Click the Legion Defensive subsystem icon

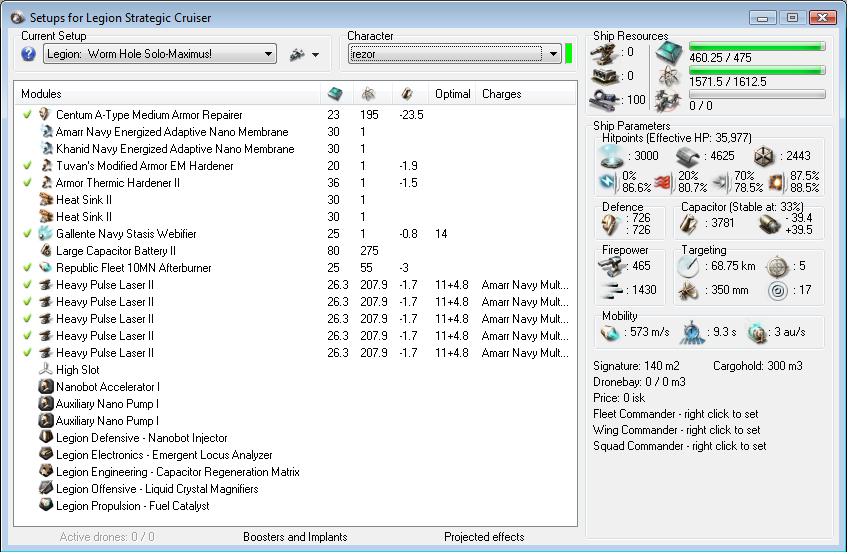(x=45, y=437)
